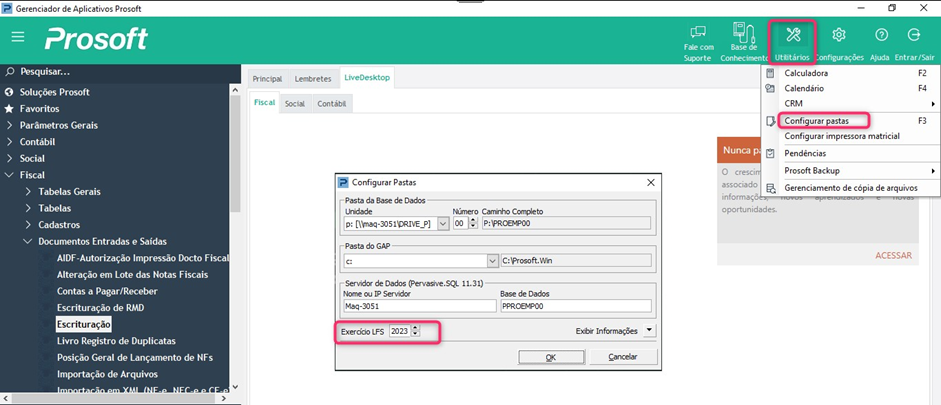Click the sidebar horizontal scrollbar

click(115, 398)
